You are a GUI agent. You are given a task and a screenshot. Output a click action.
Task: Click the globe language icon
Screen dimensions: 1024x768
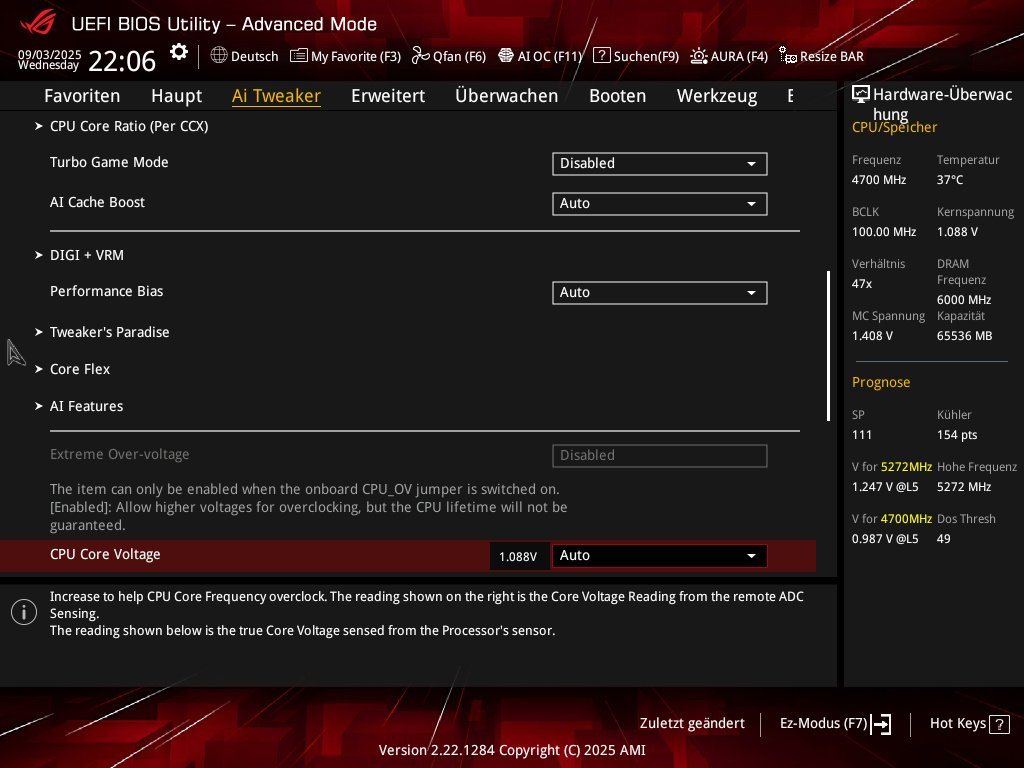click(219, 55)
